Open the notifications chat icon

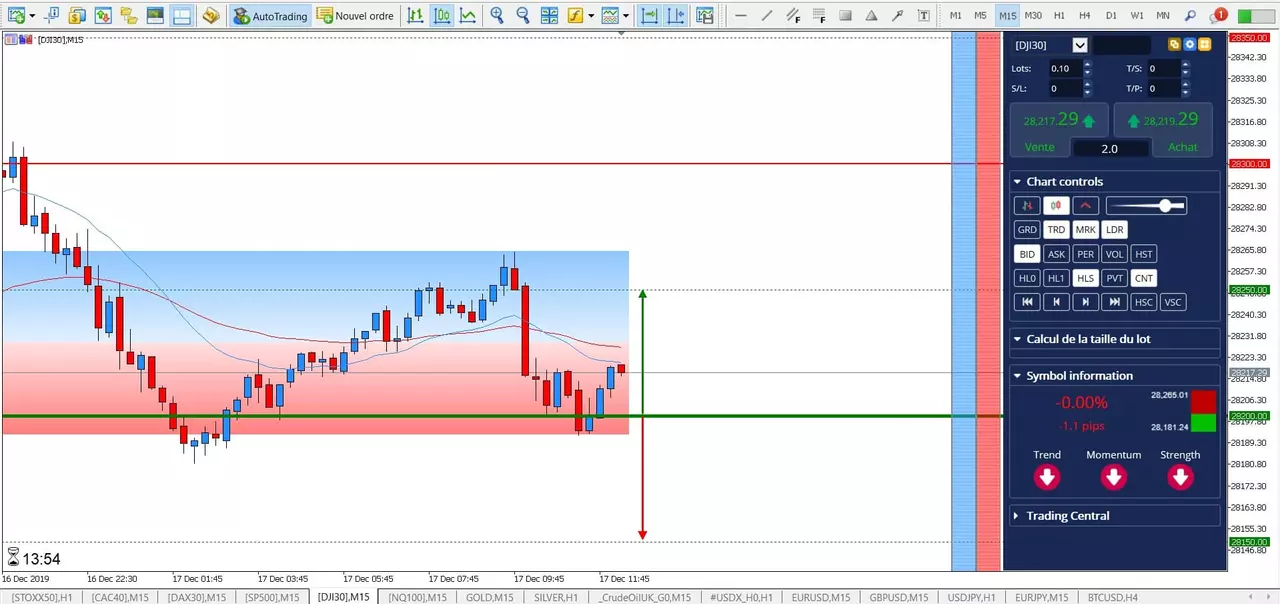[x=1217, y=15]
